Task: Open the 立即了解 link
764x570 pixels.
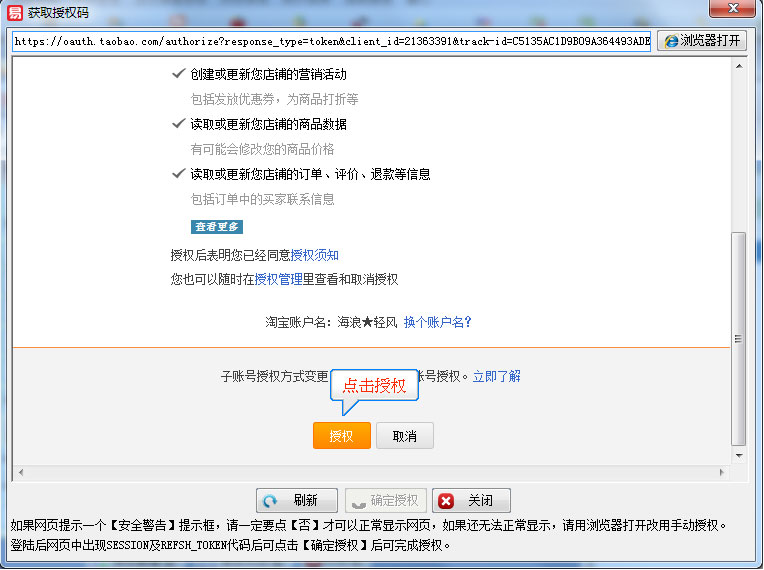Action: (497, 376)
